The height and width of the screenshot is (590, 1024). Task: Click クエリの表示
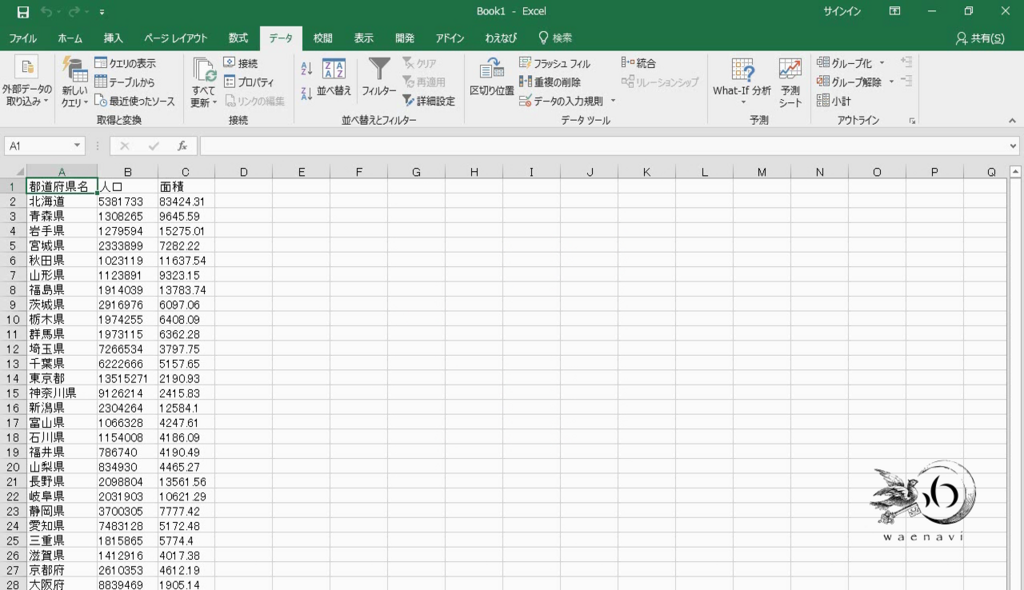125,63
